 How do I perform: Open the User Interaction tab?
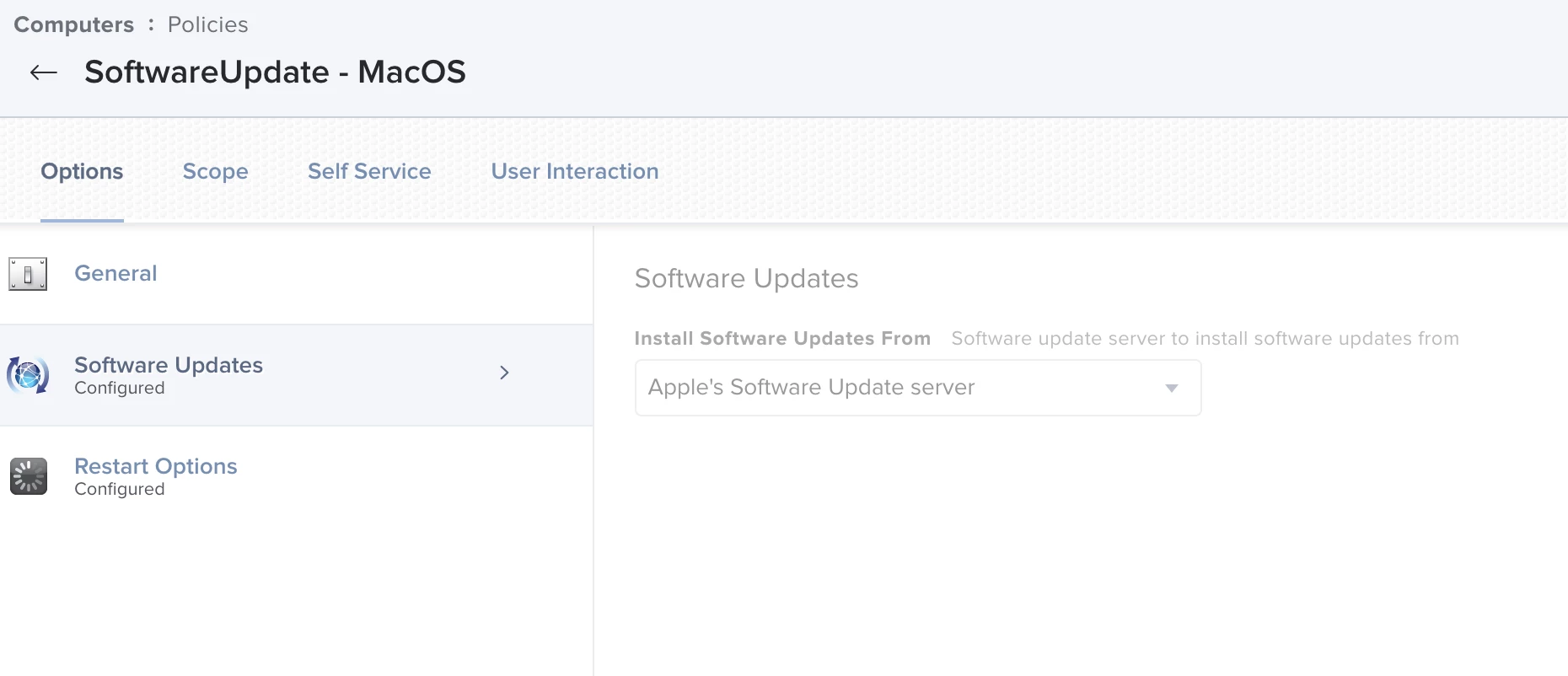click(575, 171)
